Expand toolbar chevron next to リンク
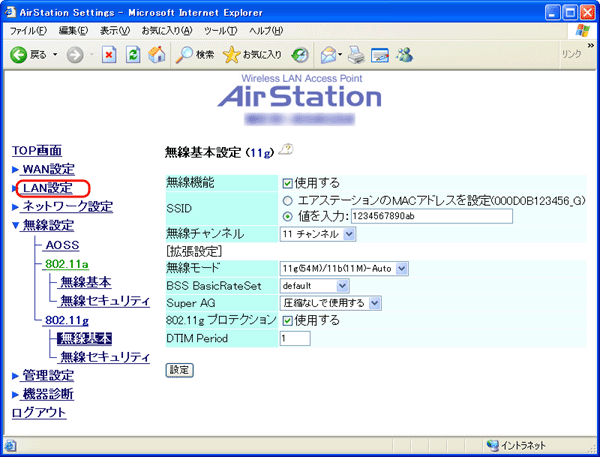 pyautogui.click(x=591, y=46)
